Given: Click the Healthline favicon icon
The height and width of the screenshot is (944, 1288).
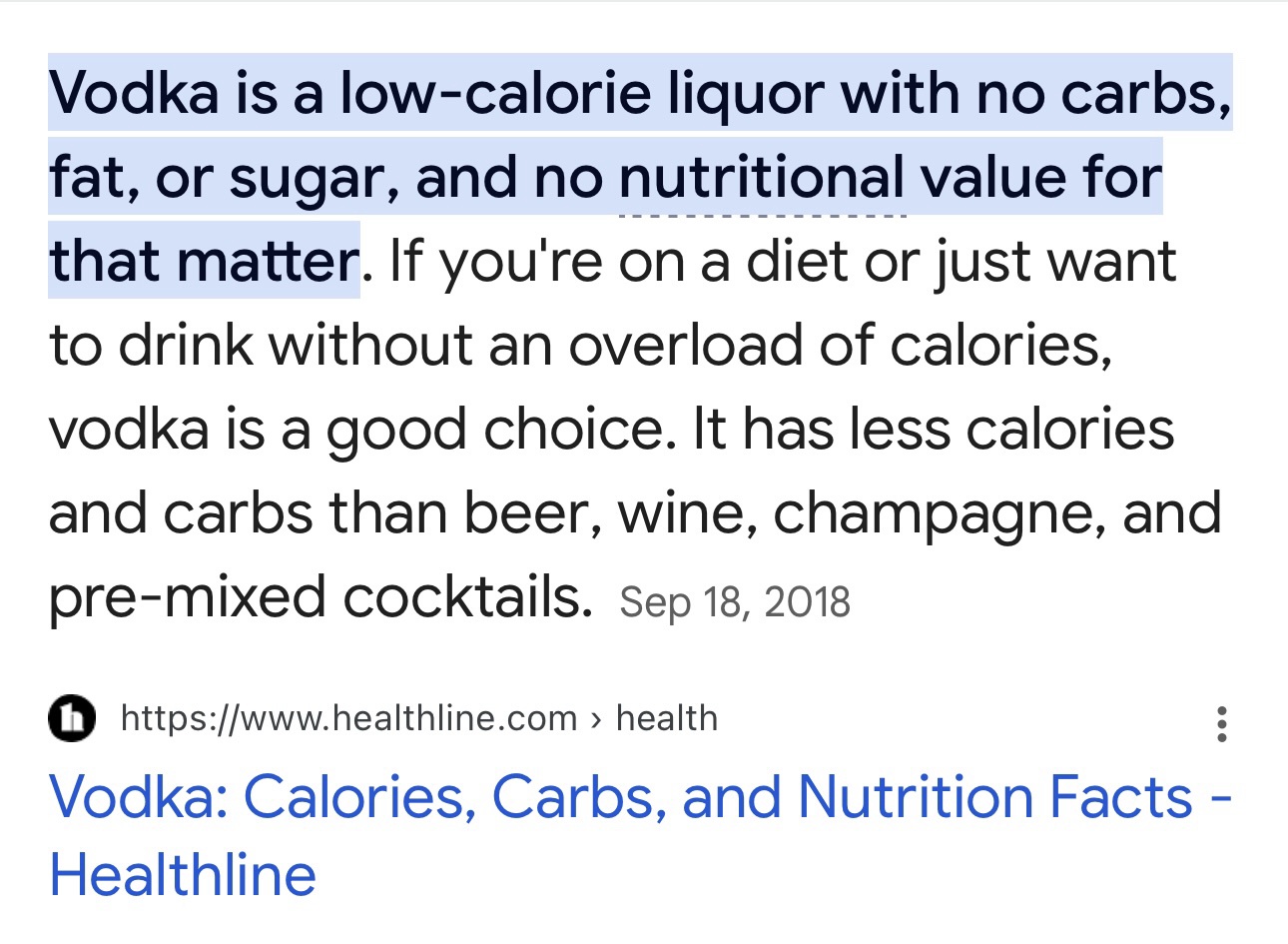Looking at the screenshot, I should pyautogui.click(x=72, y=718).
